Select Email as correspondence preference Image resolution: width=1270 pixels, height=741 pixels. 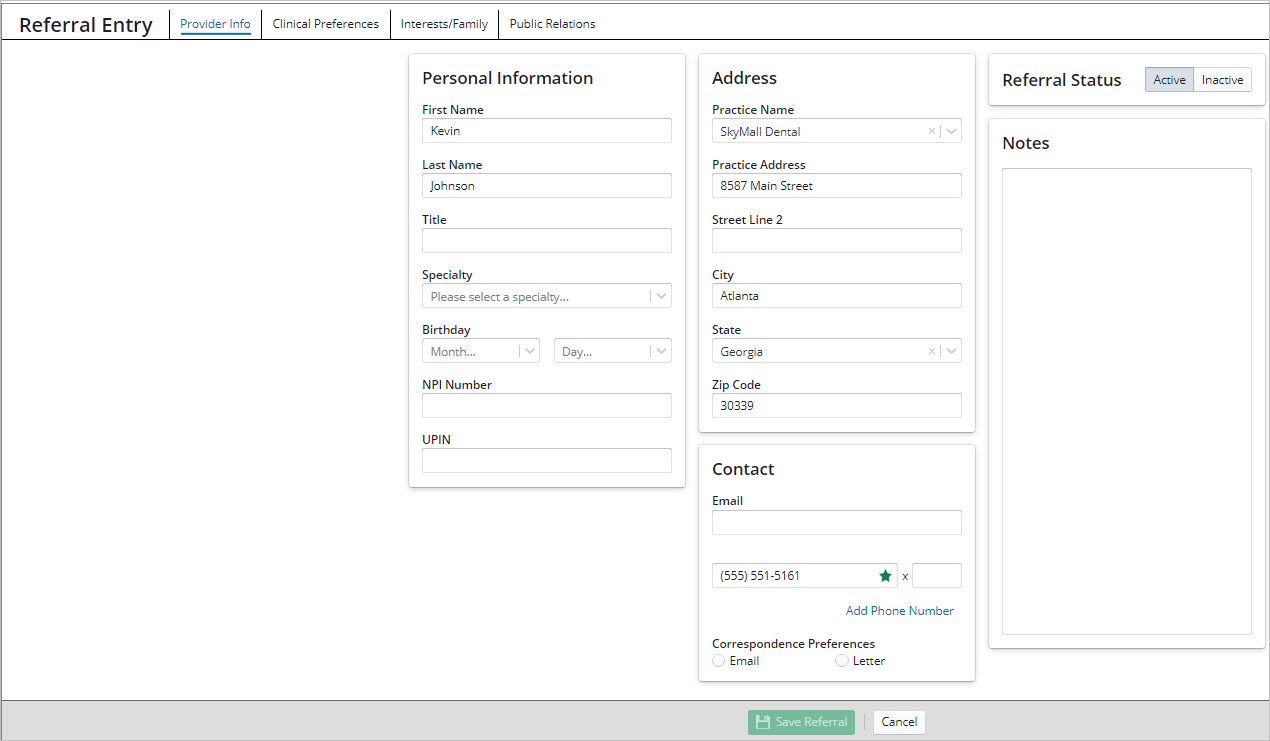[719, 660]
